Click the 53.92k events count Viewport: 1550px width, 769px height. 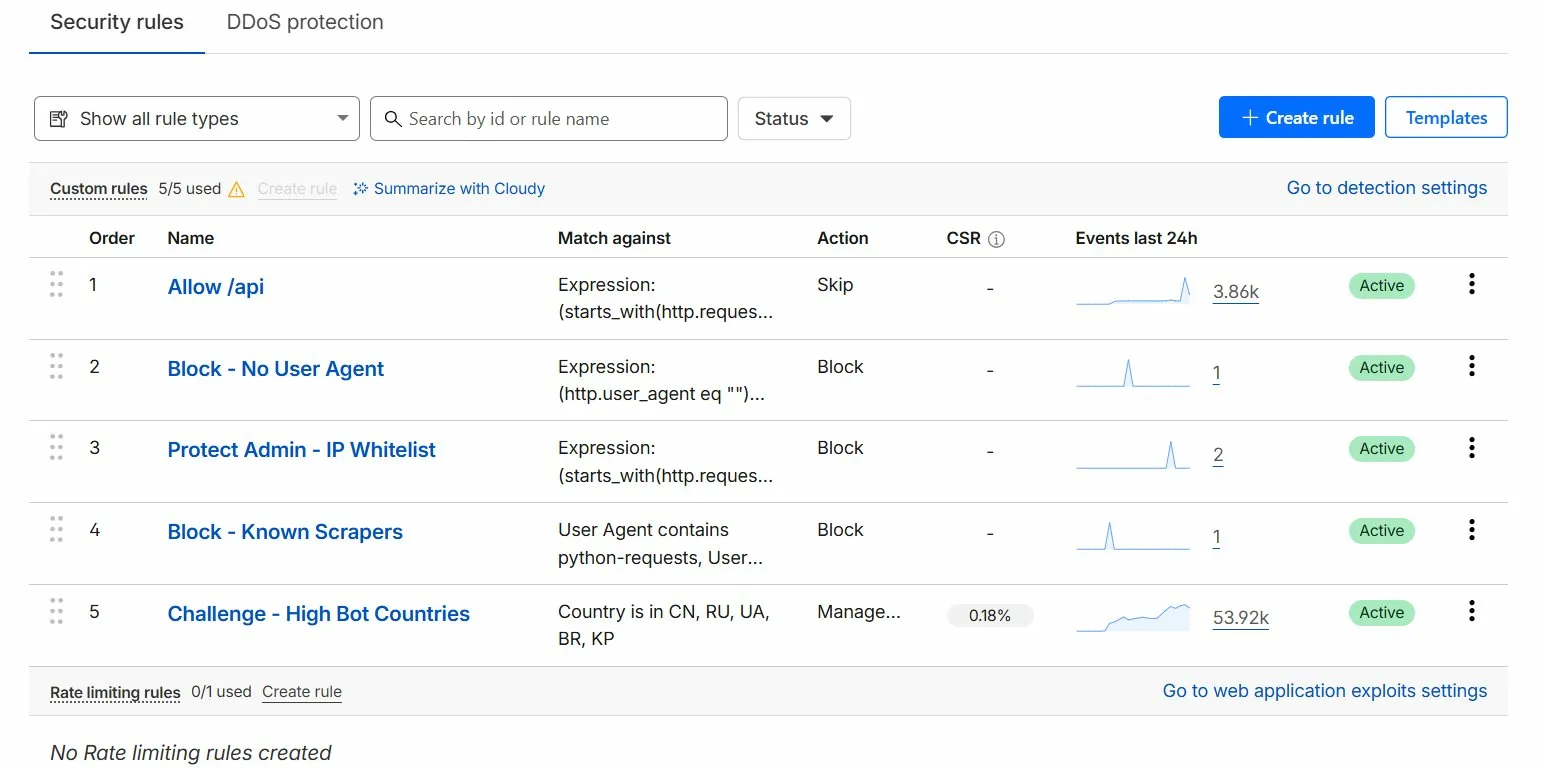click(x=1241, y=618)
